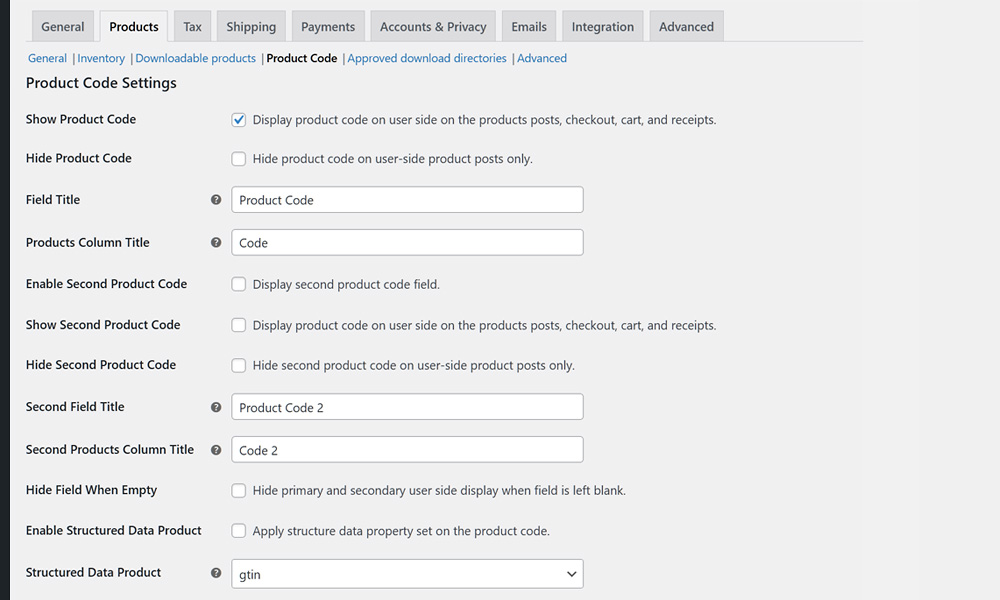
Task: Click help icon beside Products Column Title
Action: tap(216, 242)
